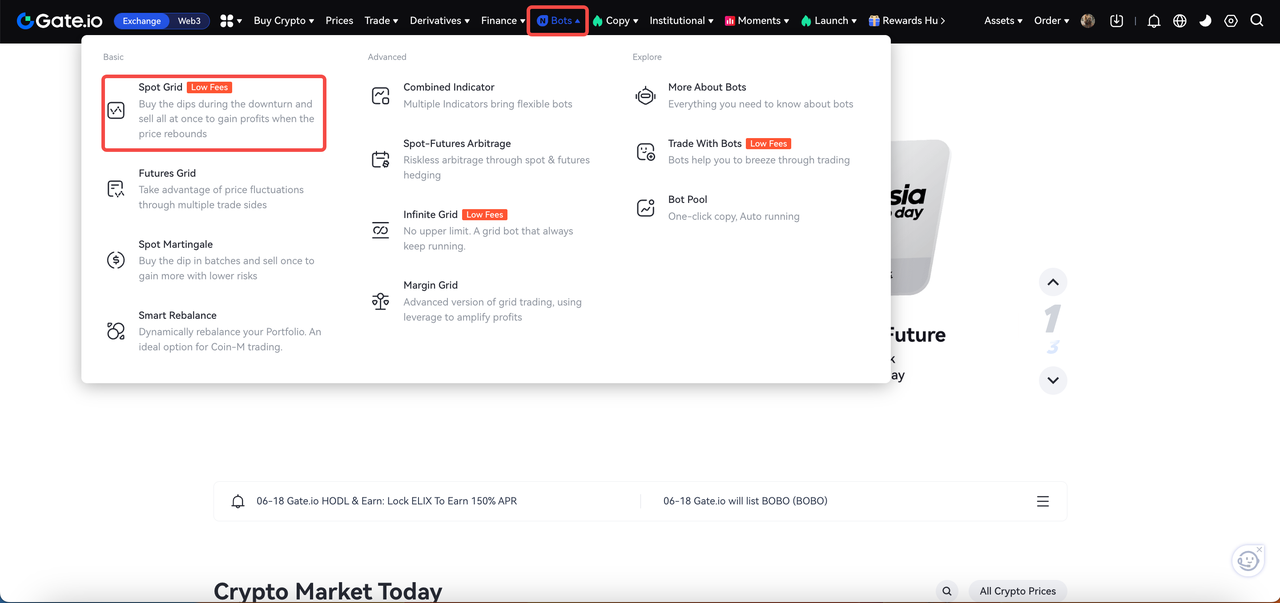Screen dimensions: 1280x603
Task: Switch to the Web3 mode
Action: point(189,21)
